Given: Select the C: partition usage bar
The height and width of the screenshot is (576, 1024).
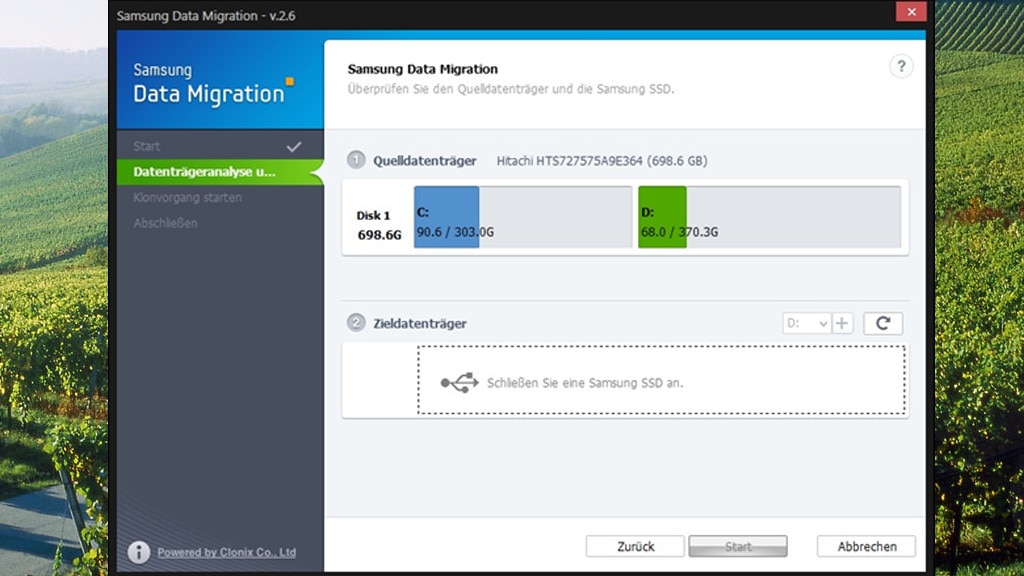Looking at the screenshot, I should click(523, 217).
